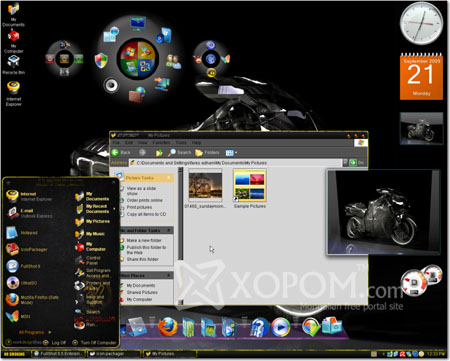Click Firefox icon in the dock

[x=168, y=327]
